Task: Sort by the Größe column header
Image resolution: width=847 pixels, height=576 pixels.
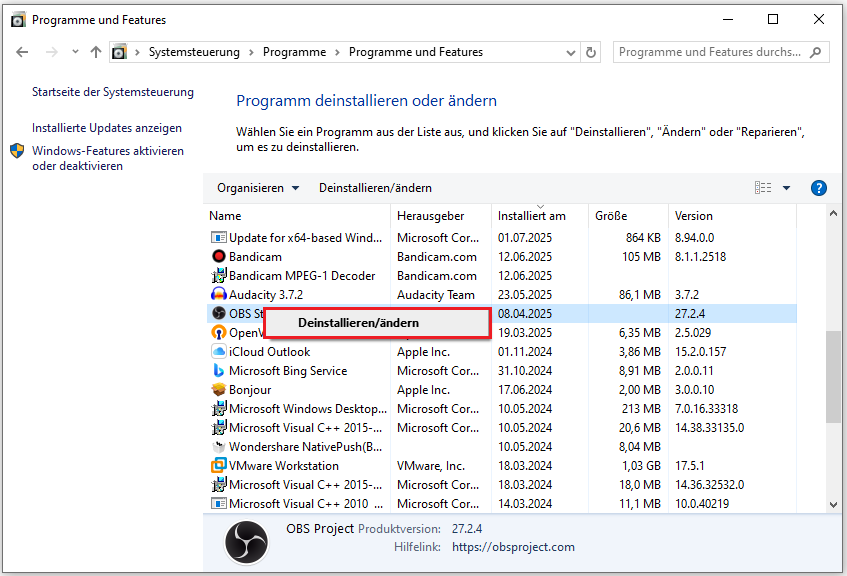Action: click(628, 216)
